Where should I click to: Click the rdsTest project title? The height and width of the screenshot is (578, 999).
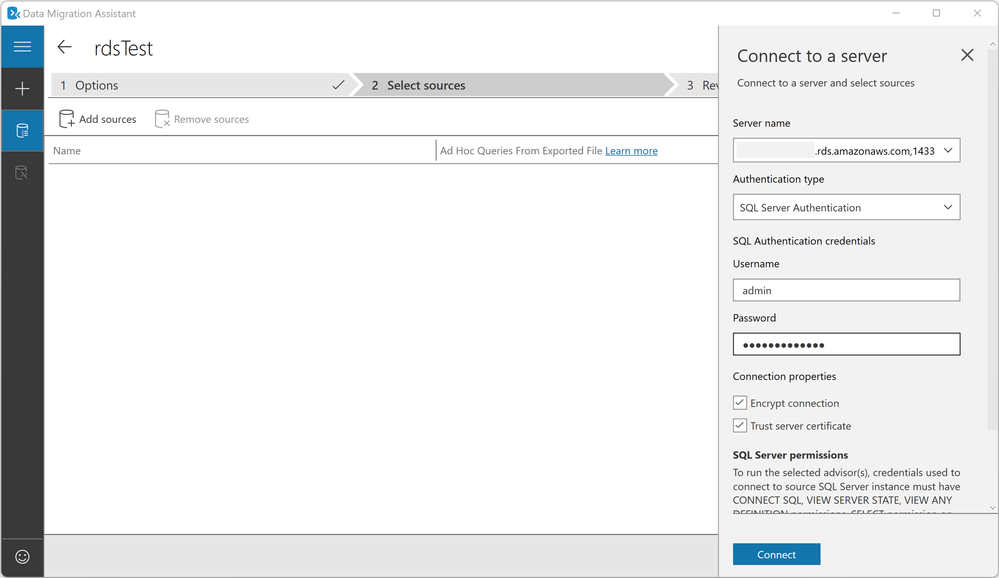tap(124, 48)
